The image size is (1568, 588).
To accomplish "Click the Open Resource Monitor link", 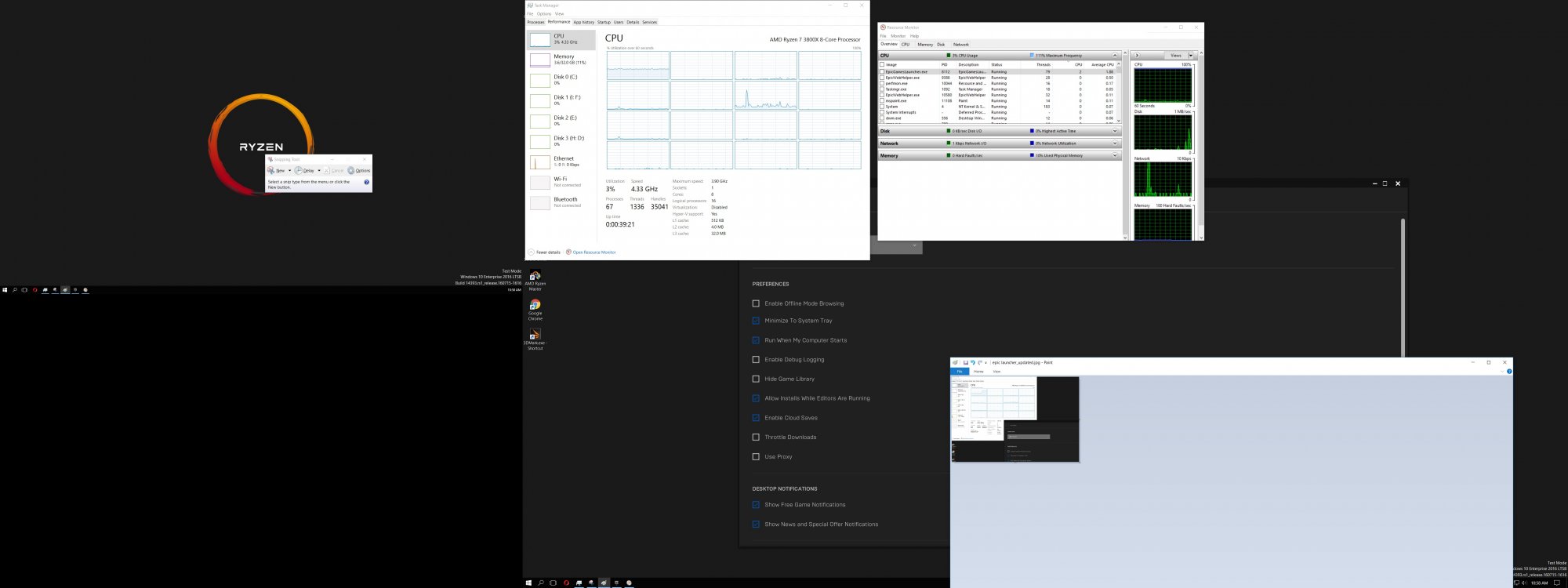I will pyautogui.click(x=593, y=252).
